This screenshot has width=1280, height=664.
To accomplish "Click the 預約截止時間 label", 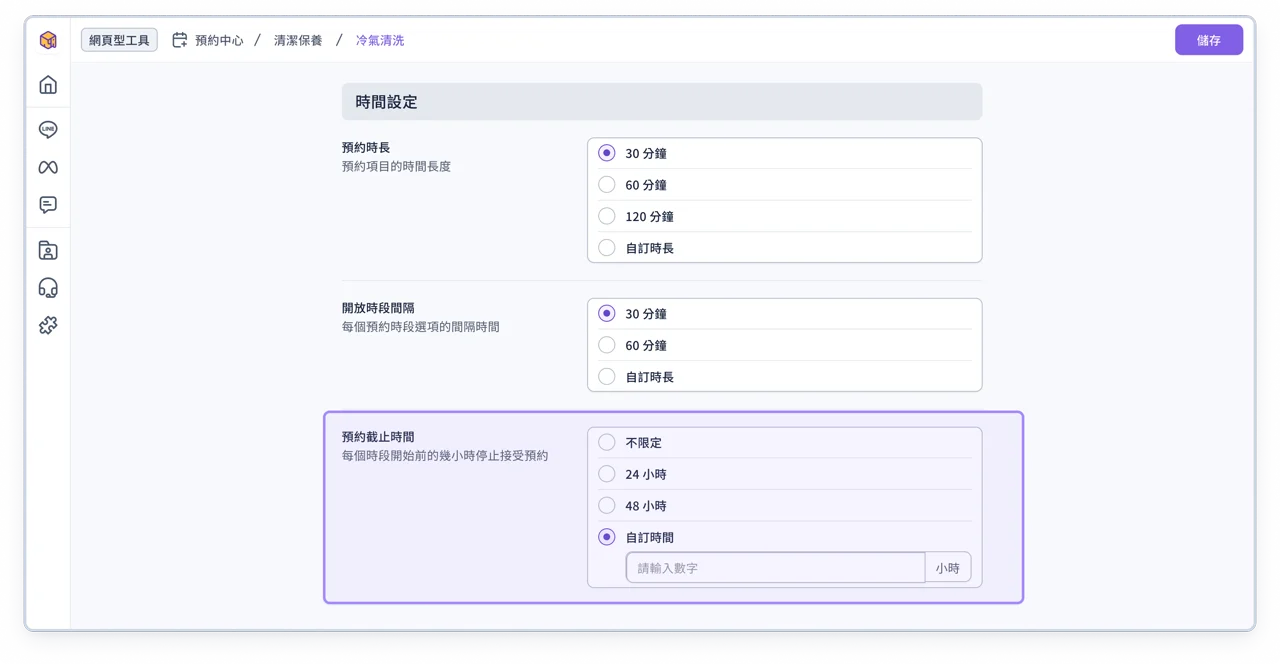I will [x=378, y=437].
